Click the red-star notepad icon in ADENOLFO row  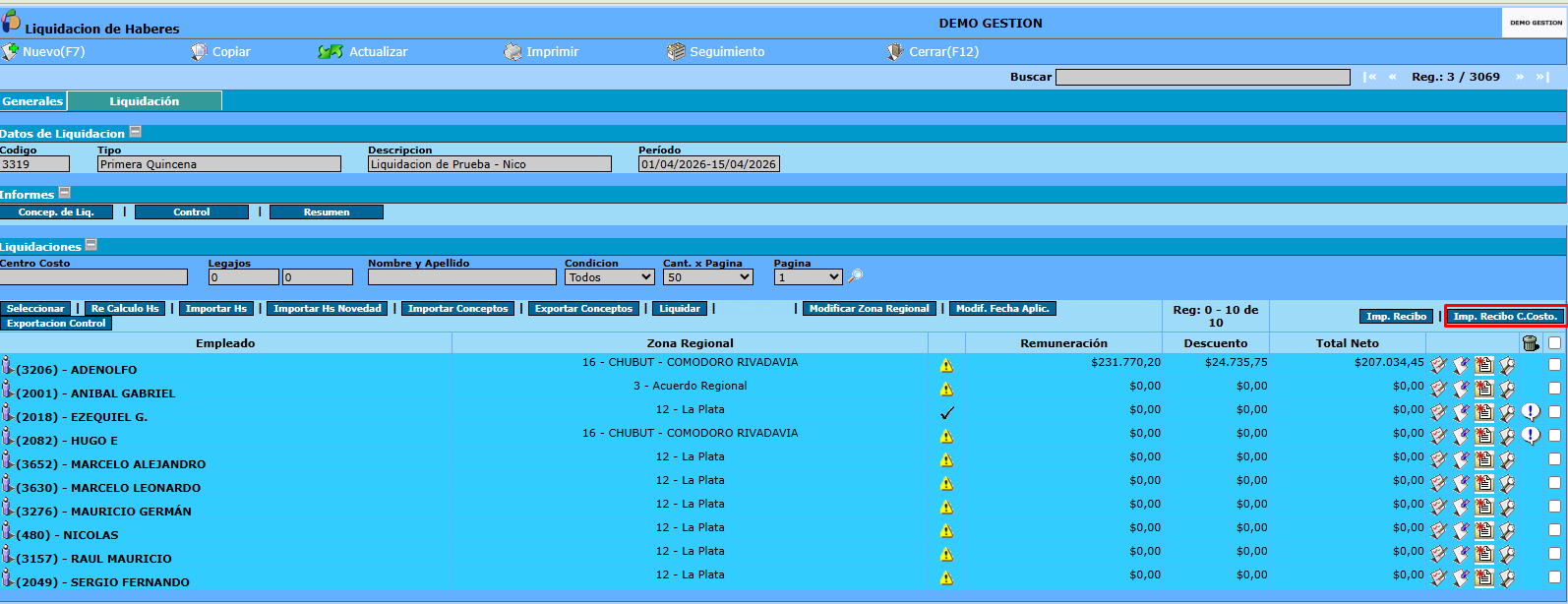[x=1484, y=365]
